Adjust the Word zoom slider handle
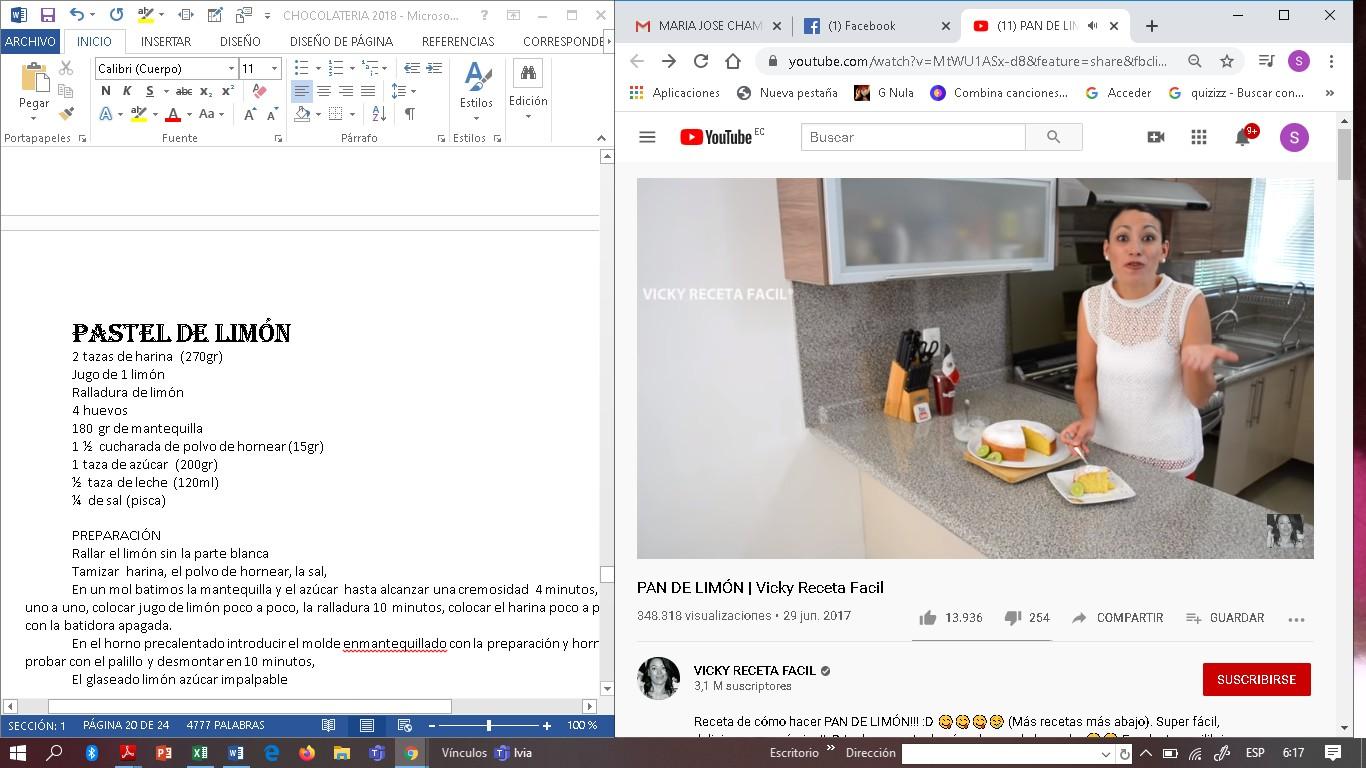 489,725
